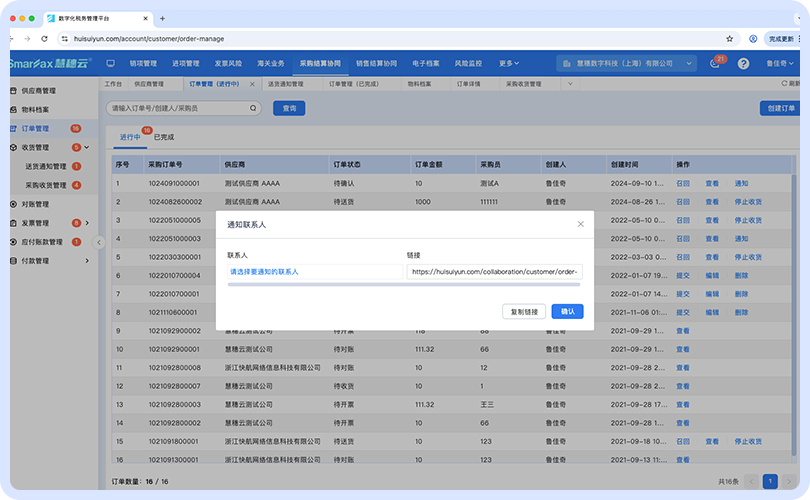Screen dimensions: 810x500
Task: Click the 链接 URL input field
Action: tap(494, 271)
